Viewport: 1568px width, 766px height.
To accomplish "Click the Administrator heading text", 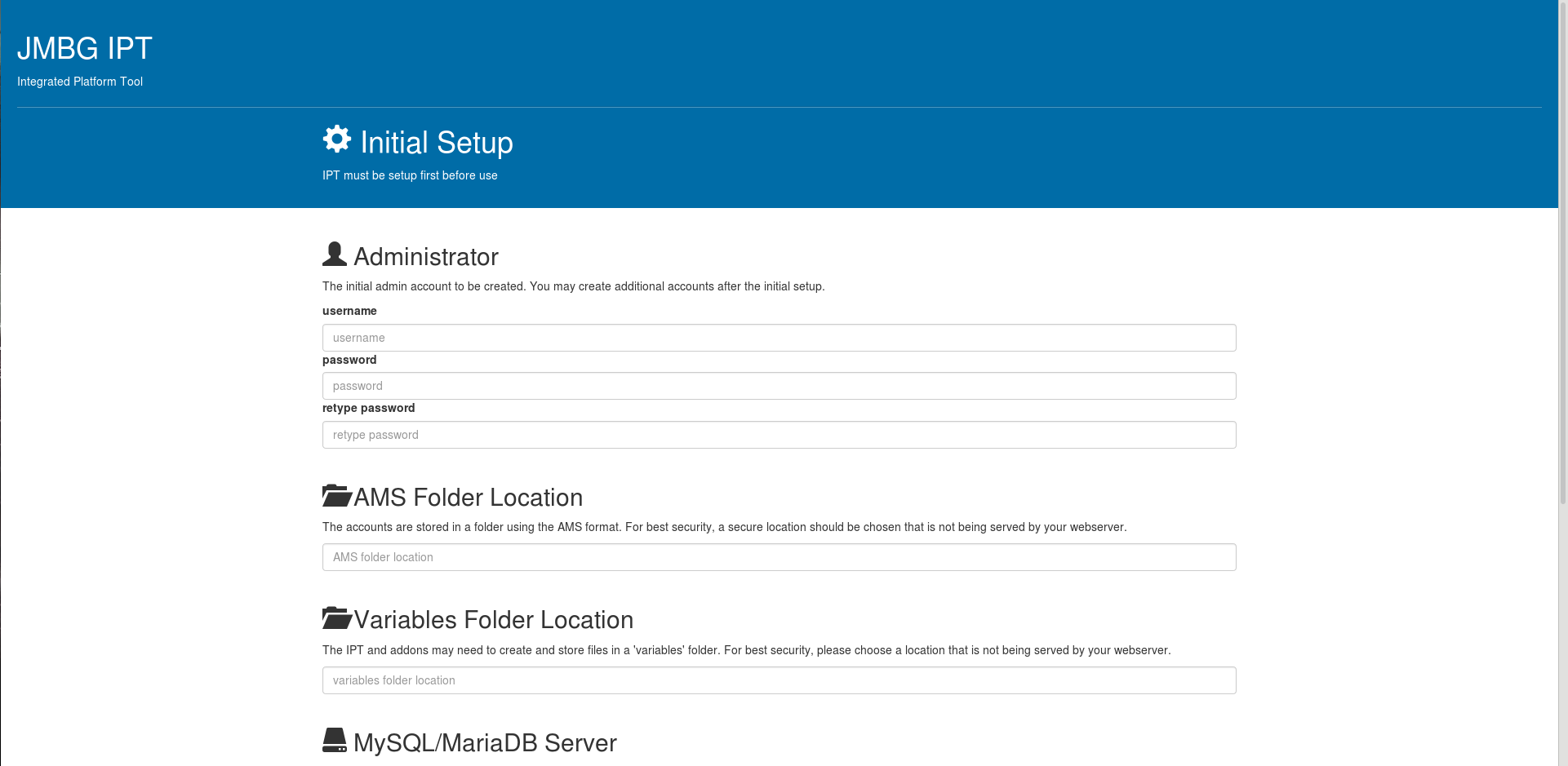I will pyautogui.click(x=426, y=257).
